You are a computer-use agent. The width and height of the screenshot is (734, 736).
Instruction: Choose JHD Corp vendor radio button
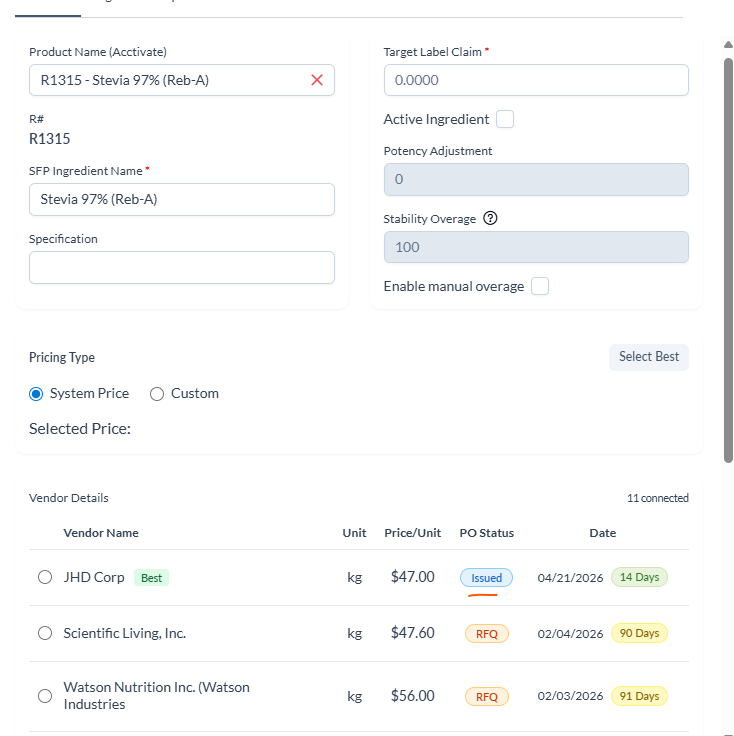(45, 577)
